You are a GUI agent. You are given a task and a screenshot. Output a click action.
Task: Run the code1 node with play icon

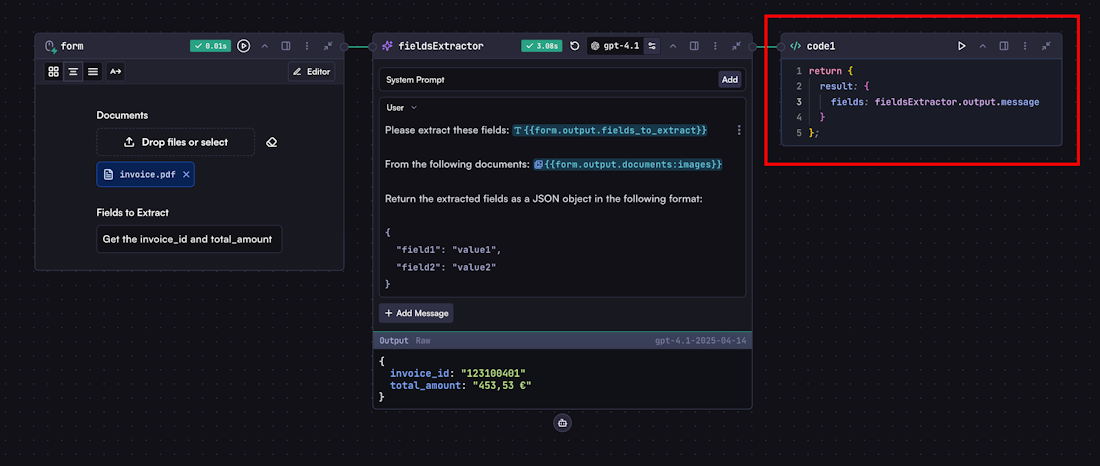point(962,46)
